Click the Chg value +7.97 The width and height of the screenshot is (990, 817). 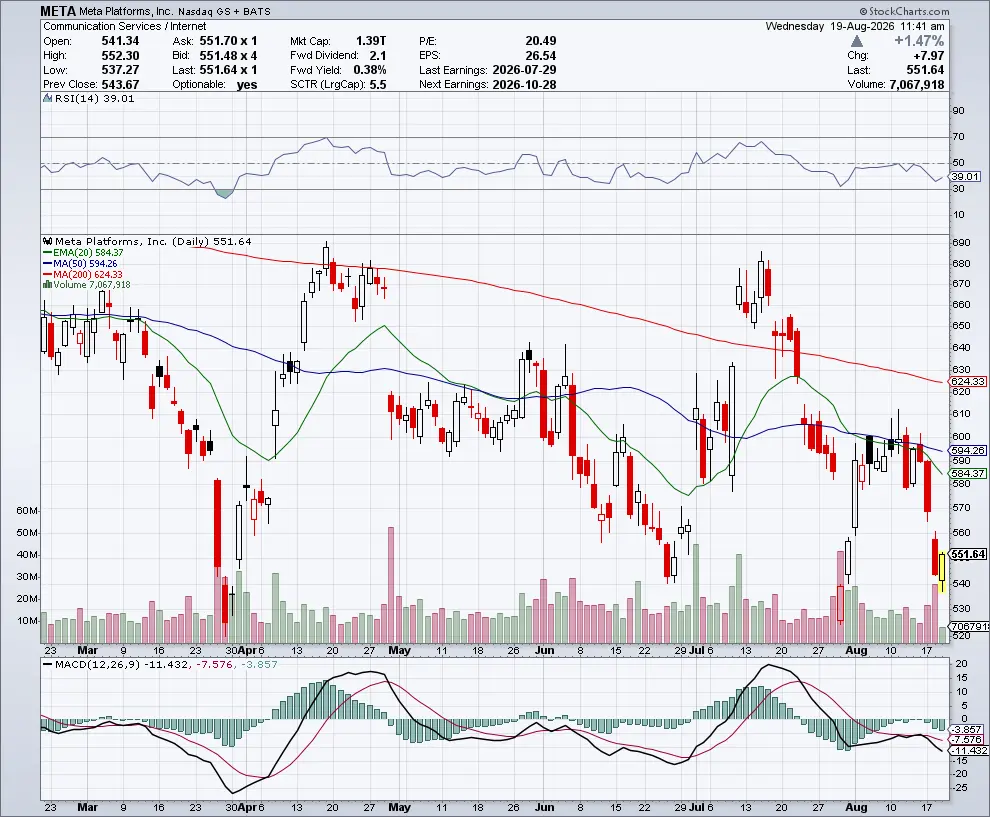pos(929,56)
